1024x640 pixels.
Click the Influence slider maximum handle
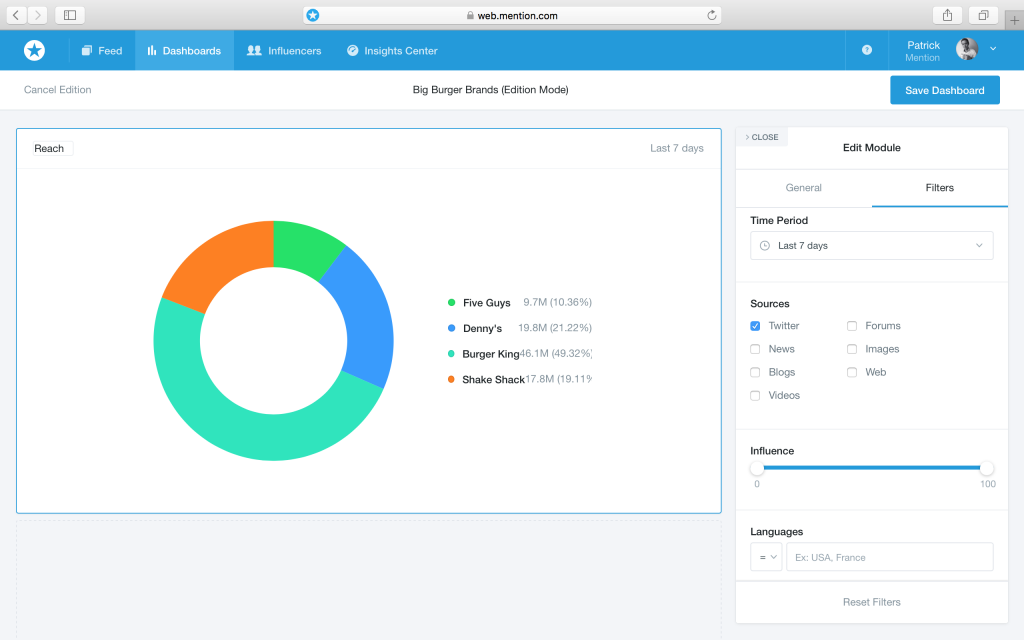coord(987,468)
